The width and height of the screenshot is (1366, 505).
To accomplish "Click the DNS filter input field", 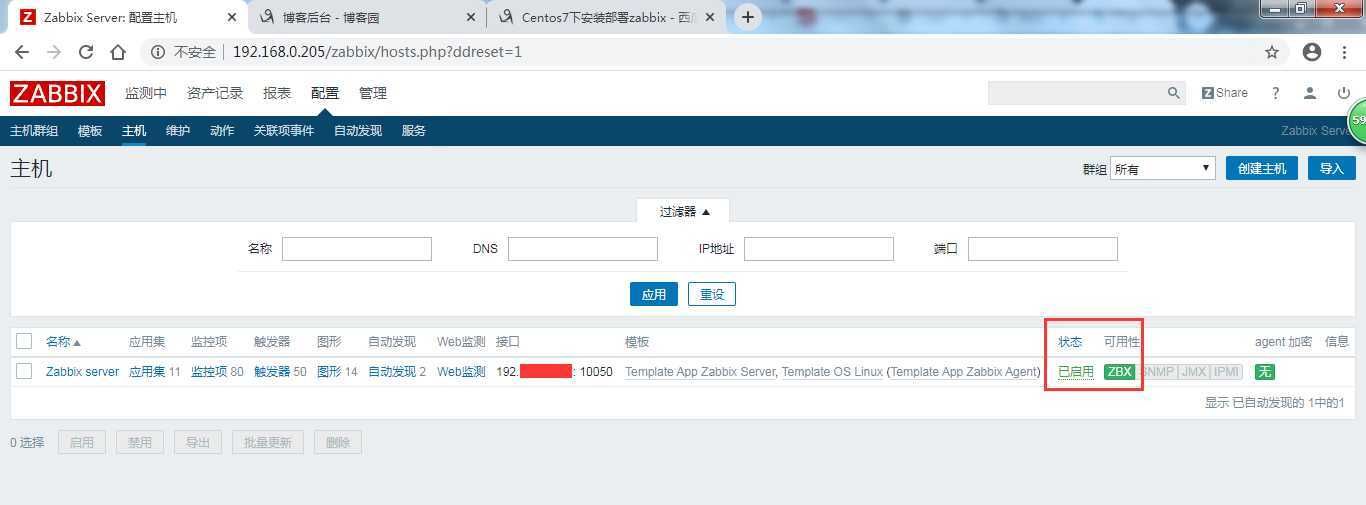I will coord(583,249).
